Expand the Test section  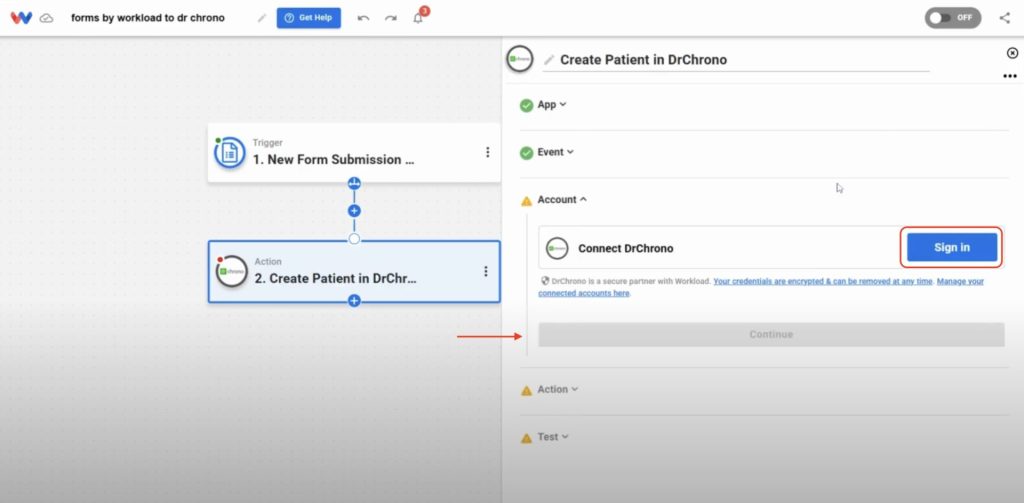[x=552, y=436]
